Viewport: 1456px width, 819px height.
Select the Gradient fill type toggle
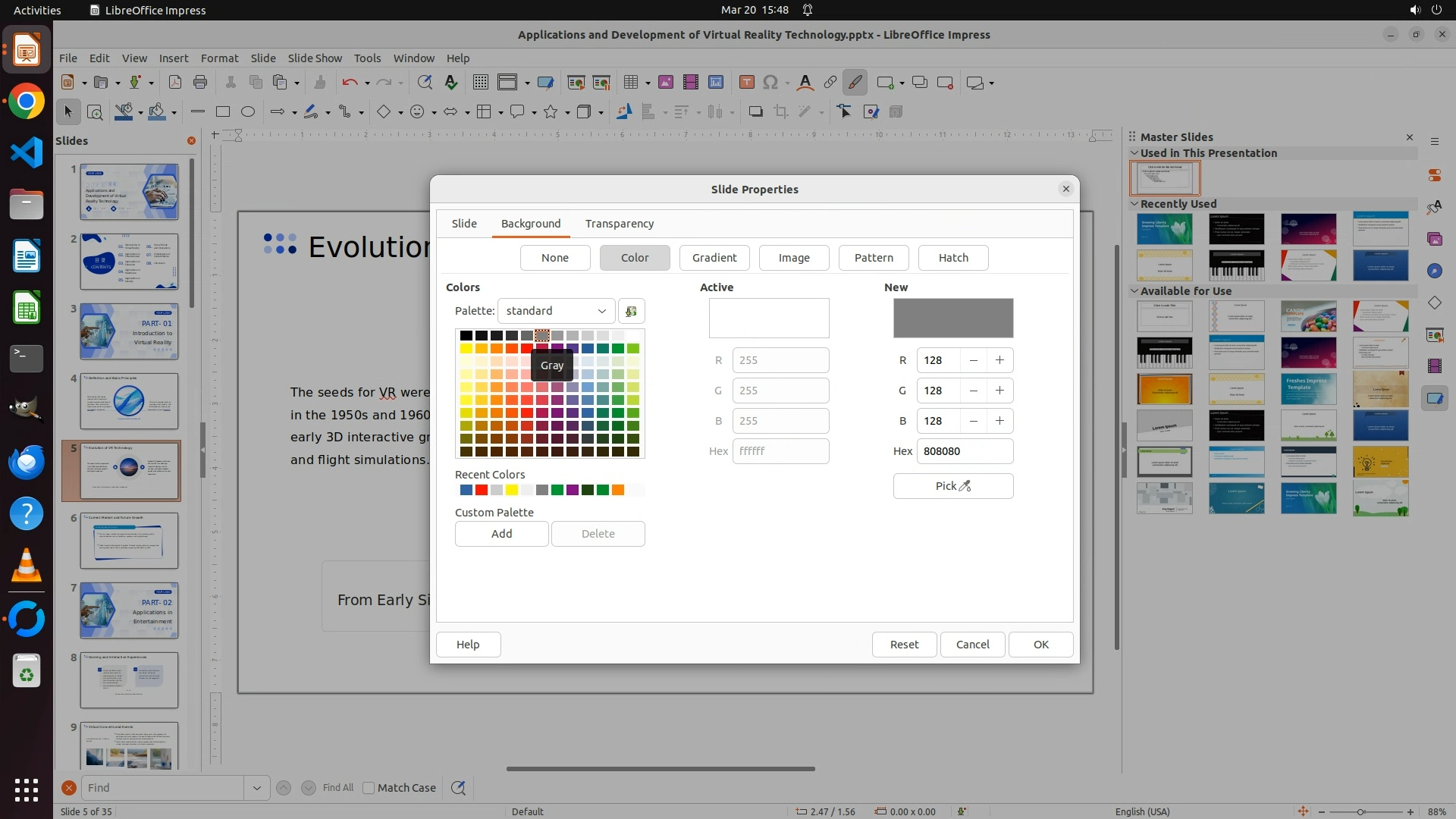(x=714, y=258)
